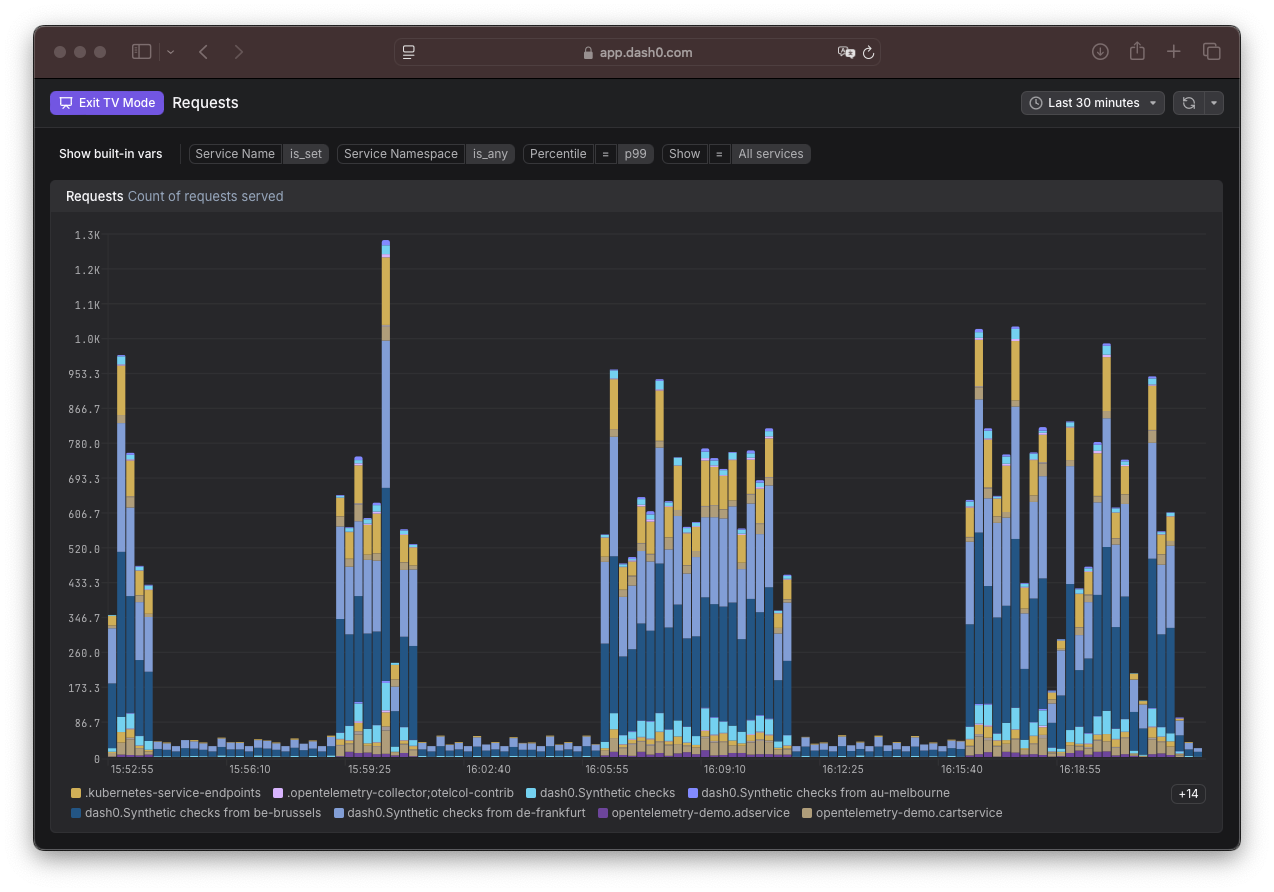Click the translate icon in address bar
The height and width of the screenshot is (892, 1274).
846,53
